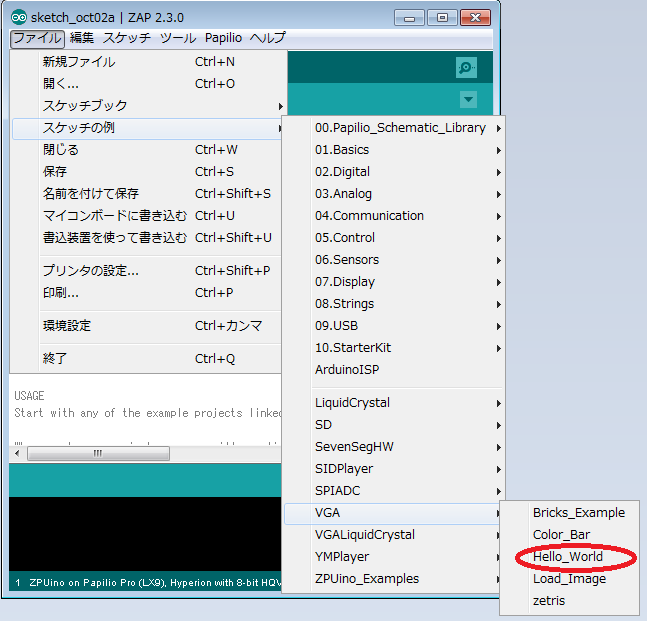Minimize the ZAP window

(x=409, y=18)
